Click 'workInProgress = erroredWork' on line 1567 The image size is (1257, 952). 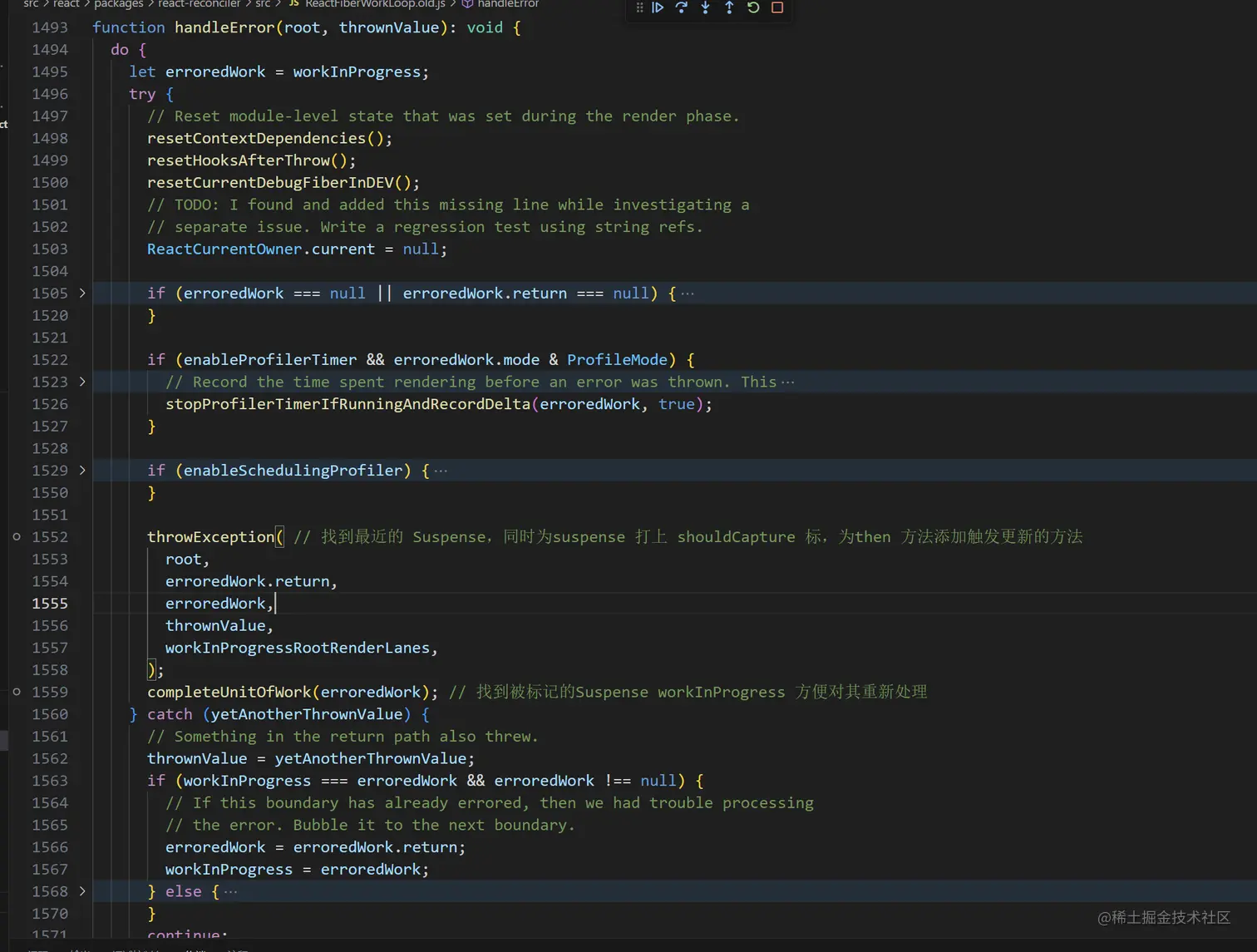coord(297,870)
